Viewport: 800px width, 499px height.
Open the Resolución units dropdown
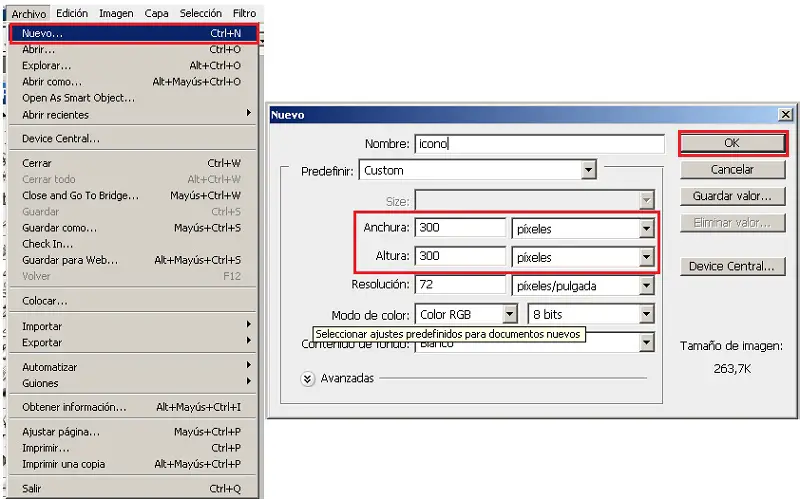click(x=583, y=286)
